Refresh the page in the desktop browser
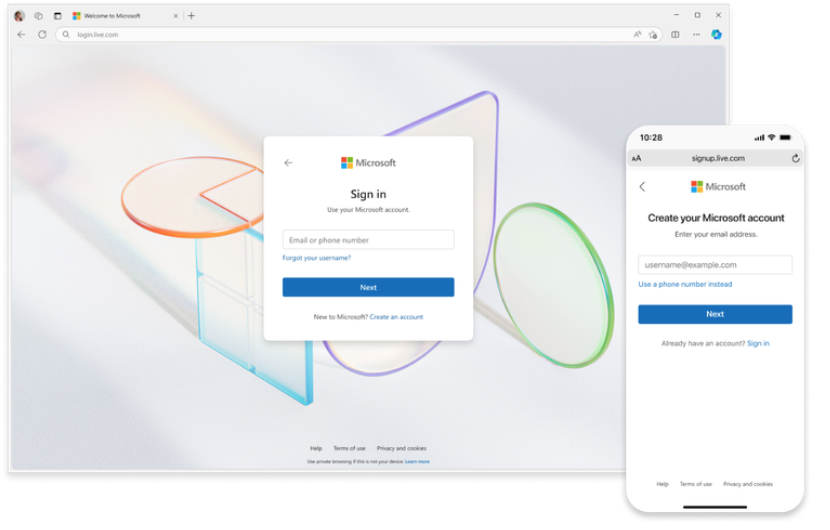Viewport: 830px width, 530px height. coord(42,34)
